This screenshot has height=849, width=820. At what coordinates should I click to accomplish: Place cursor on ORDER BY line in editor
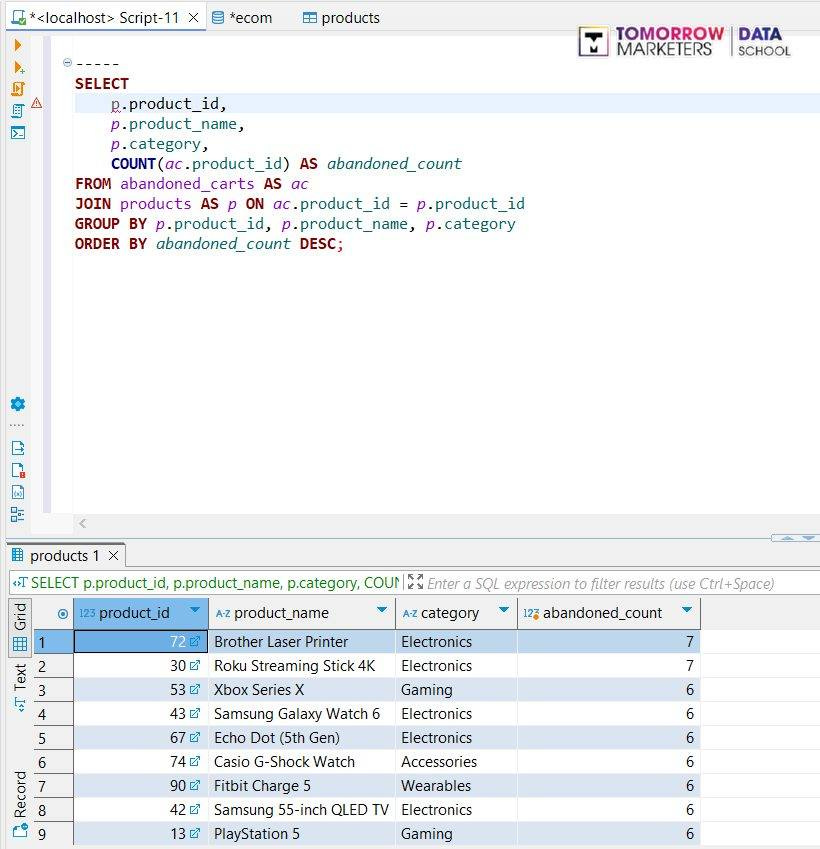209,244
